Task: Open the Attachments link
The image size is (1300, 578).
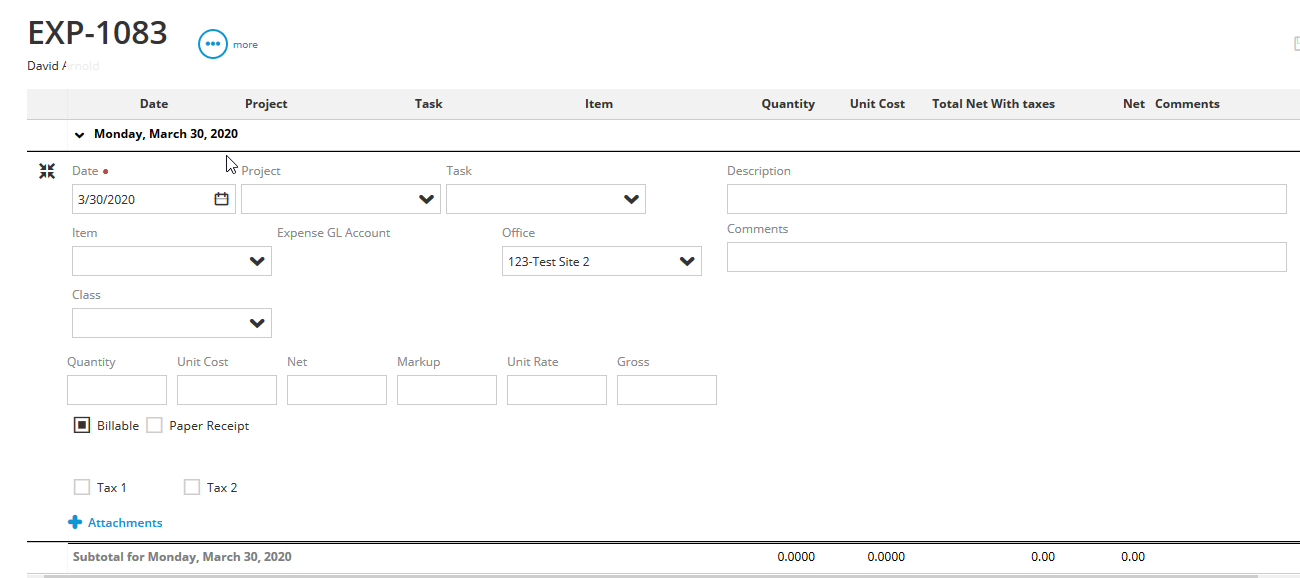Action: pos(125,523)
